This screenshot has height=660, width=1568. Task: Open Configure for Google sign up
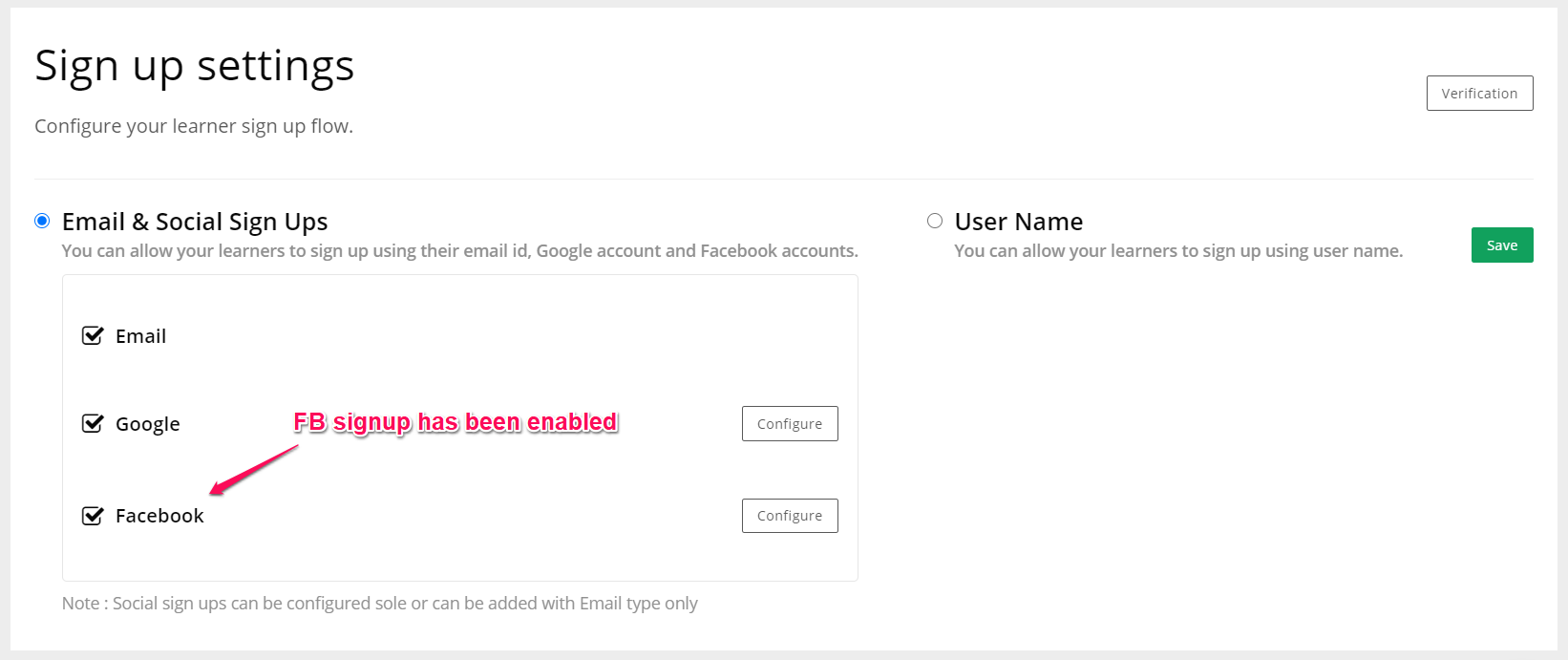click(790, 423)
